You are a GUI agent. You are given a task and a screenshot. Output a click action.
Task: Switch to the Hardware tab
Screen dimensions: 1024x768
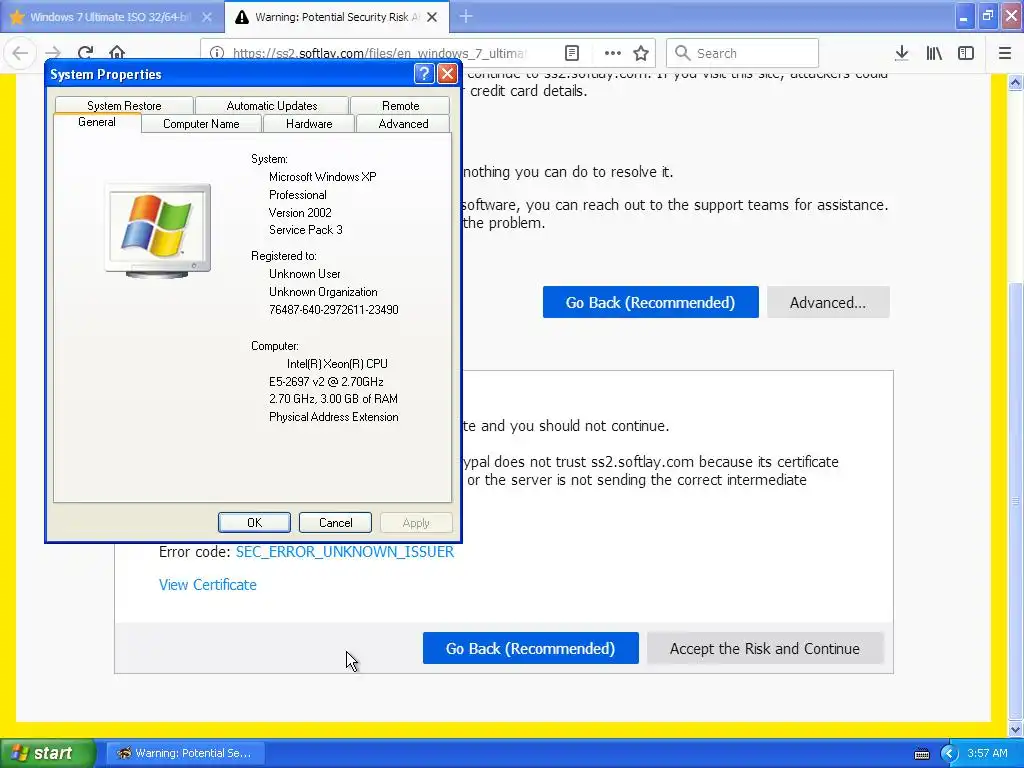[309, 123]
